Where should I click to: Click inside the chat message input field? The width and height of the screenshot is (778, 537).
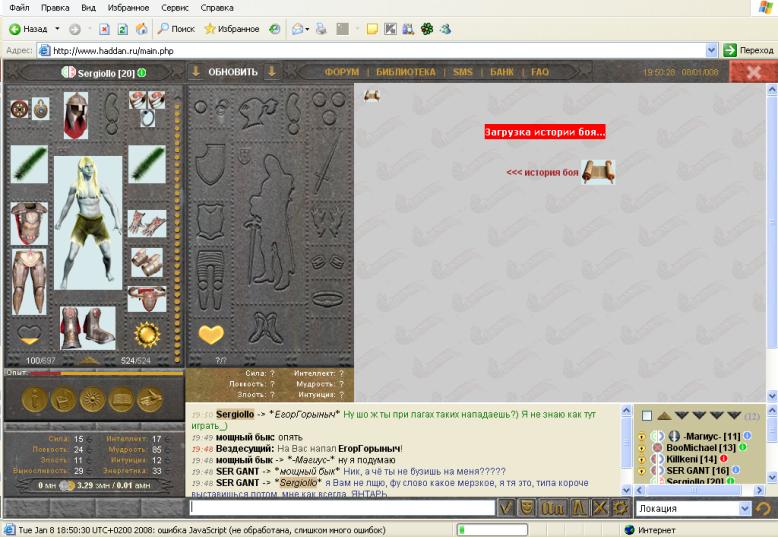tap(340, 508)
